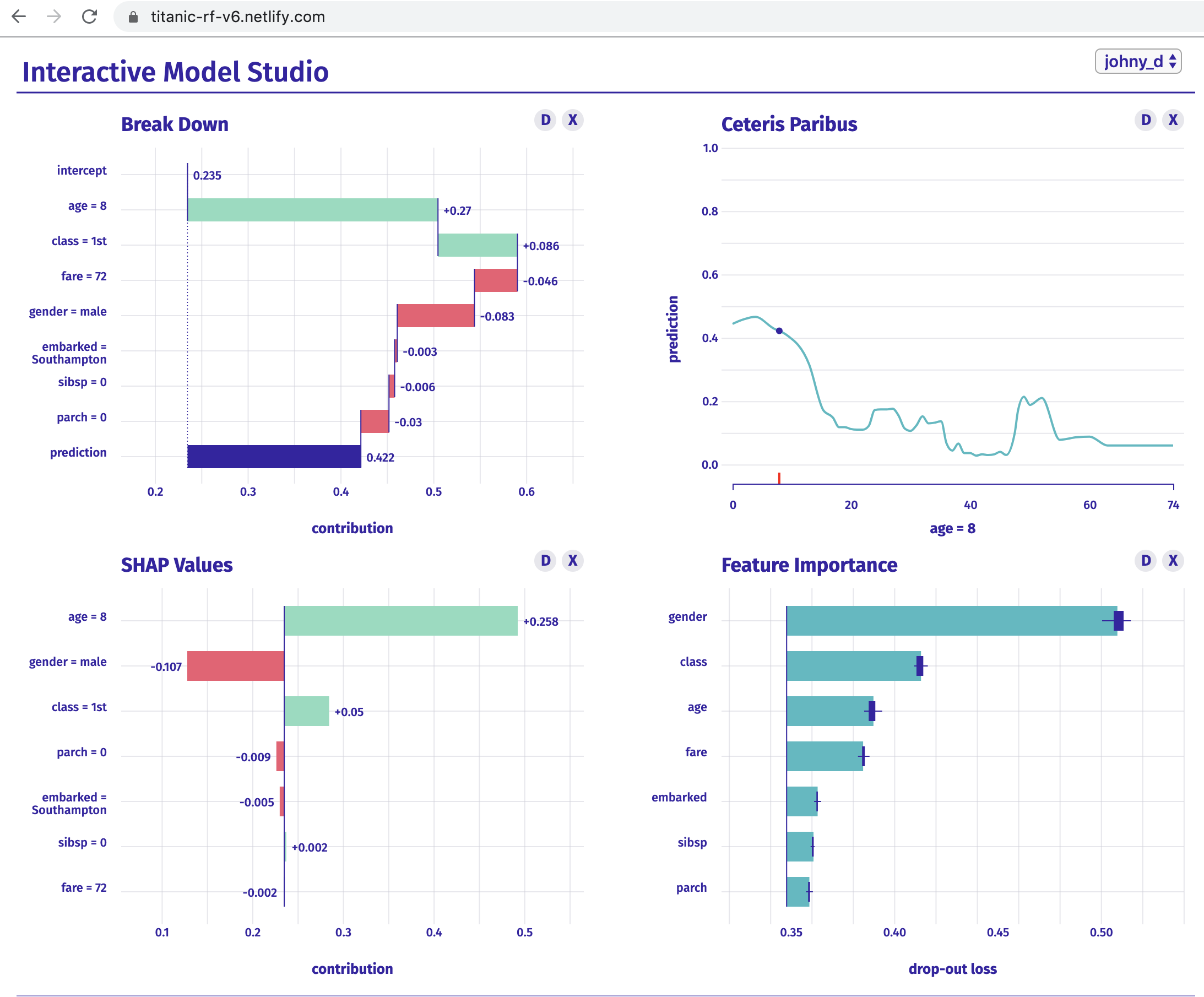This screenshot has height=997, width=1204.
Task: Reload the page with refresh icon
Action: pyautogui.click(x=89, y=17)
